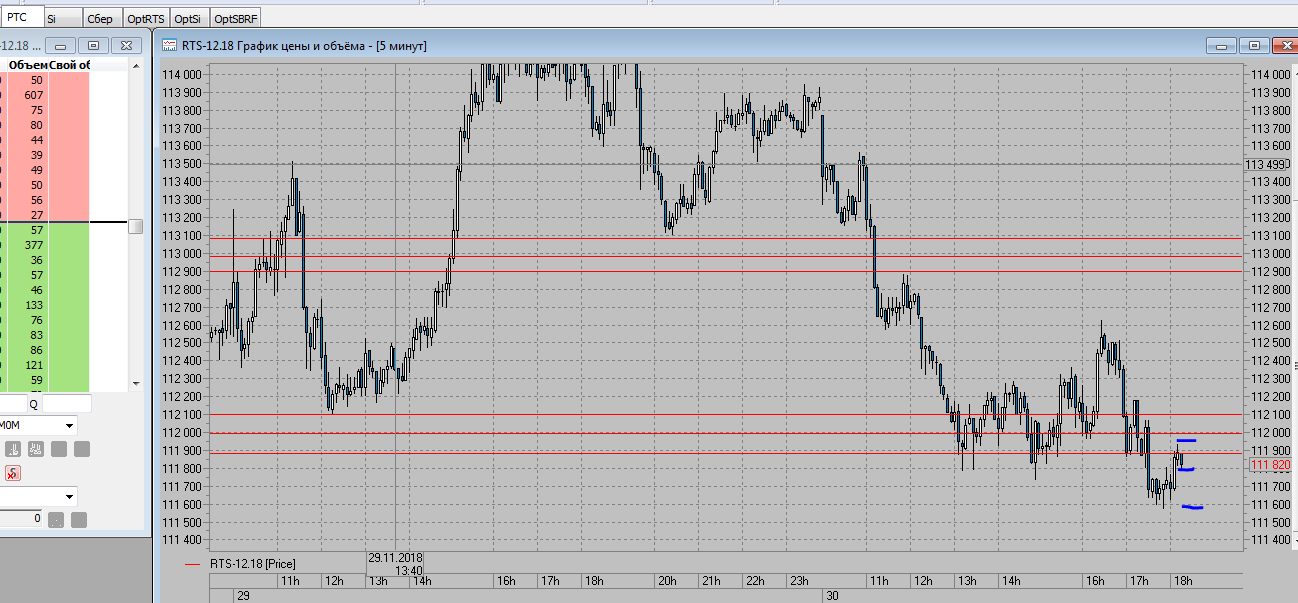Select the ask row with volume 39
Image resolution: width=1298 pixels, height=603 pixels.
coord(45,155)
